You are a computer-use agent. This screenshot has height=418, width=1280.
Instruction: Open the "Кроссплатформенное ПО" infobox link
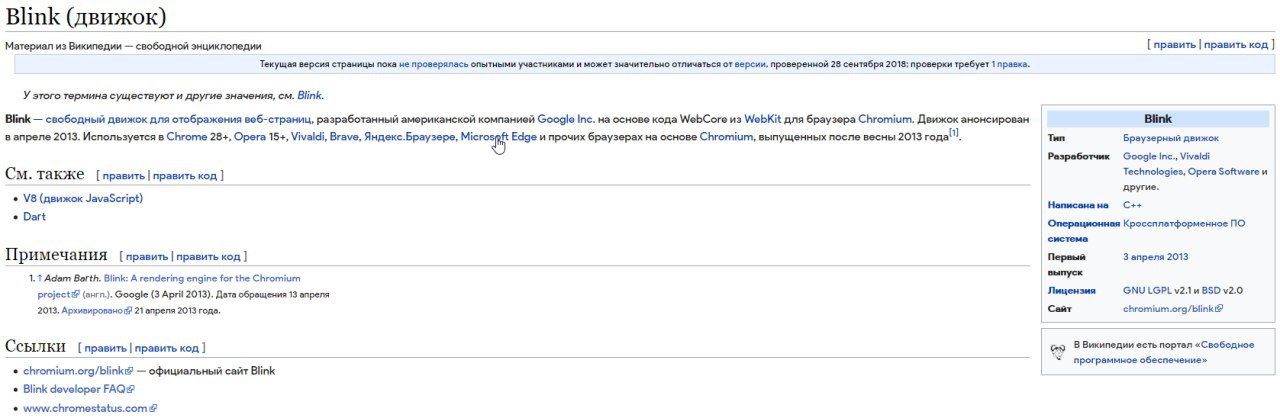pos(1184,223)
